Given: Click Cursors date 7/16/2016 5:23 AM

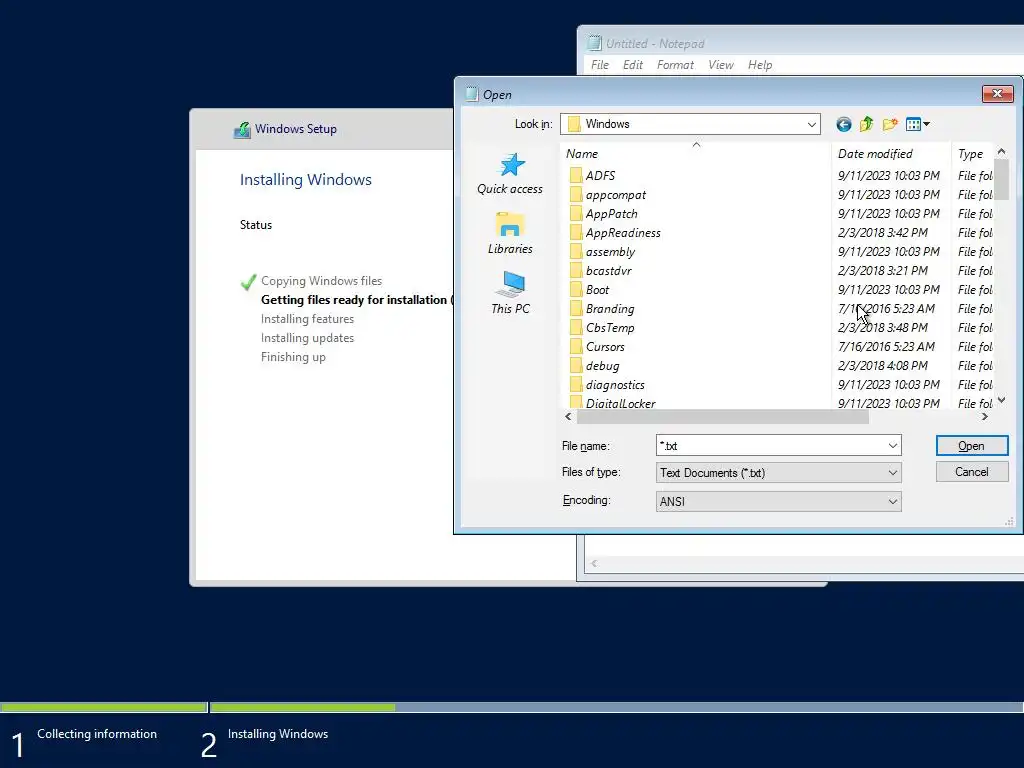Looking at the screenshot, I should pos(886,346).
